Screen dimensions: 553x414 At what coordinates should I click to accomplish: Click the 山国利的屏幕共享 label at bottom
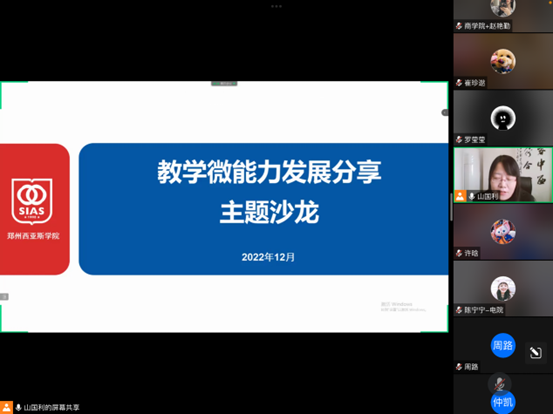pos(51,408)
